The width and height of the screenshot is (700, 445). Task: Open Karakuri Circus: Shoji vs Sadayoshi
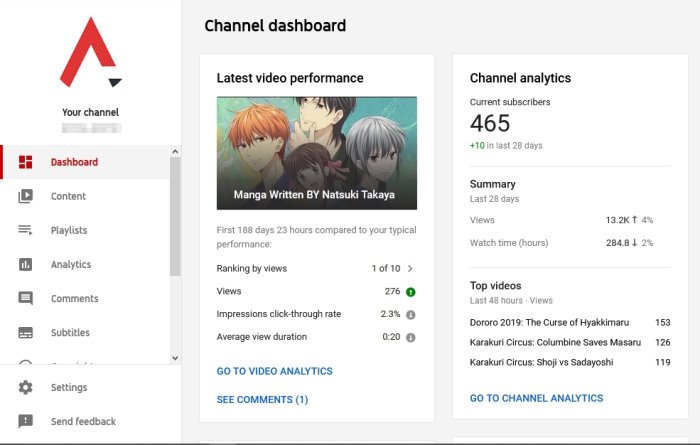541,362
